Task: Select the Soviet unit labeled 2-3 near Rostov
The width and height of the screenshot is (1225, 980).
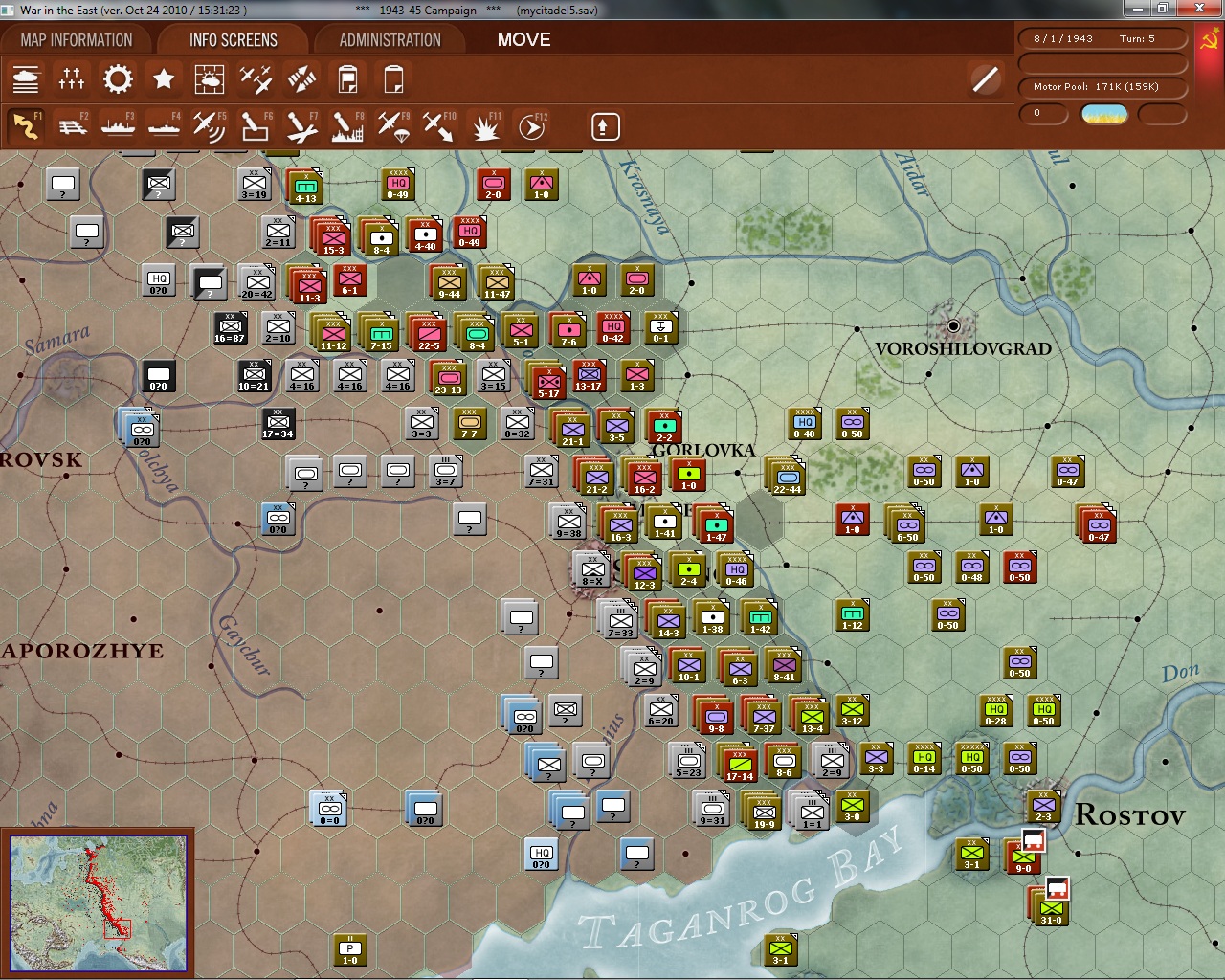Action: [1044, 805]
